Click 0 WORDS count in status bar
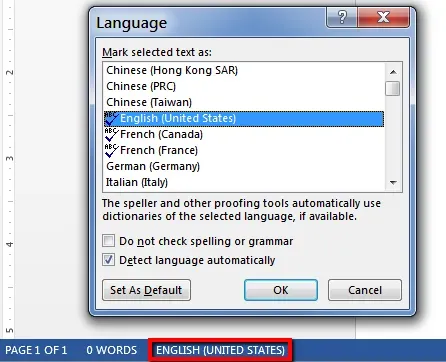Screen dimensions: 446x362 112,350
